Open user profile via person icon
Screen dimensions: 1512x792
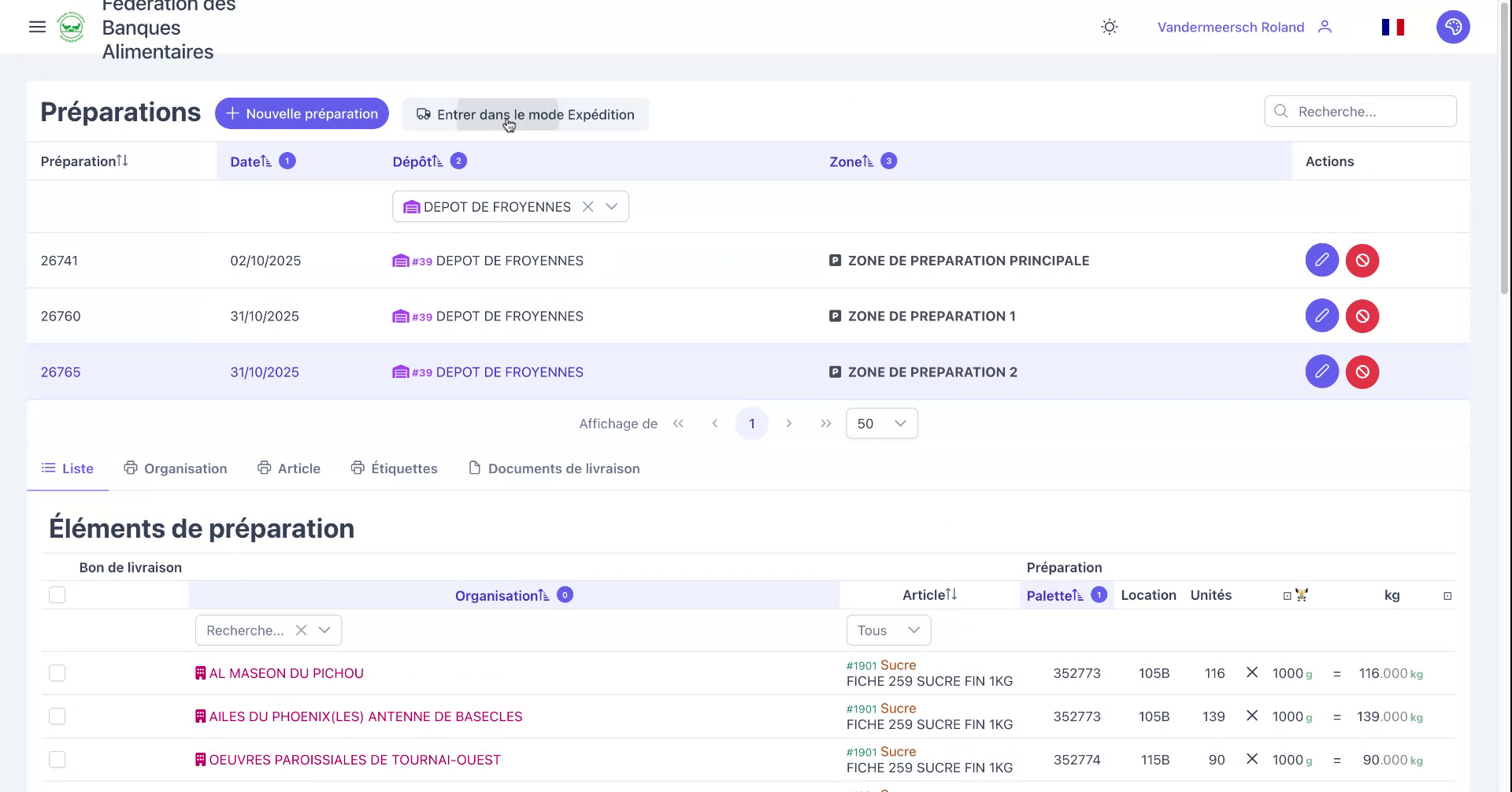(x=1326, y=27)
